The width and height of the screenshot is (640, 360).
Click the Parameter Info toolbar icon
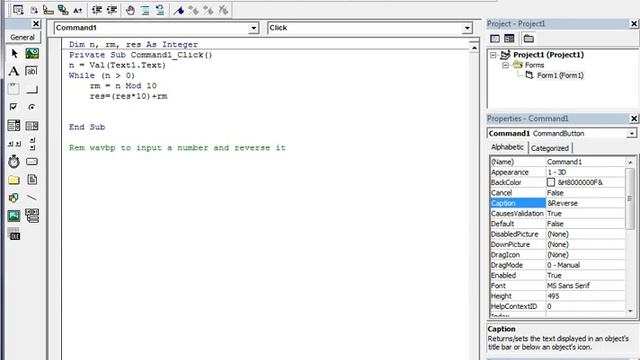click(x=63, y=10)
